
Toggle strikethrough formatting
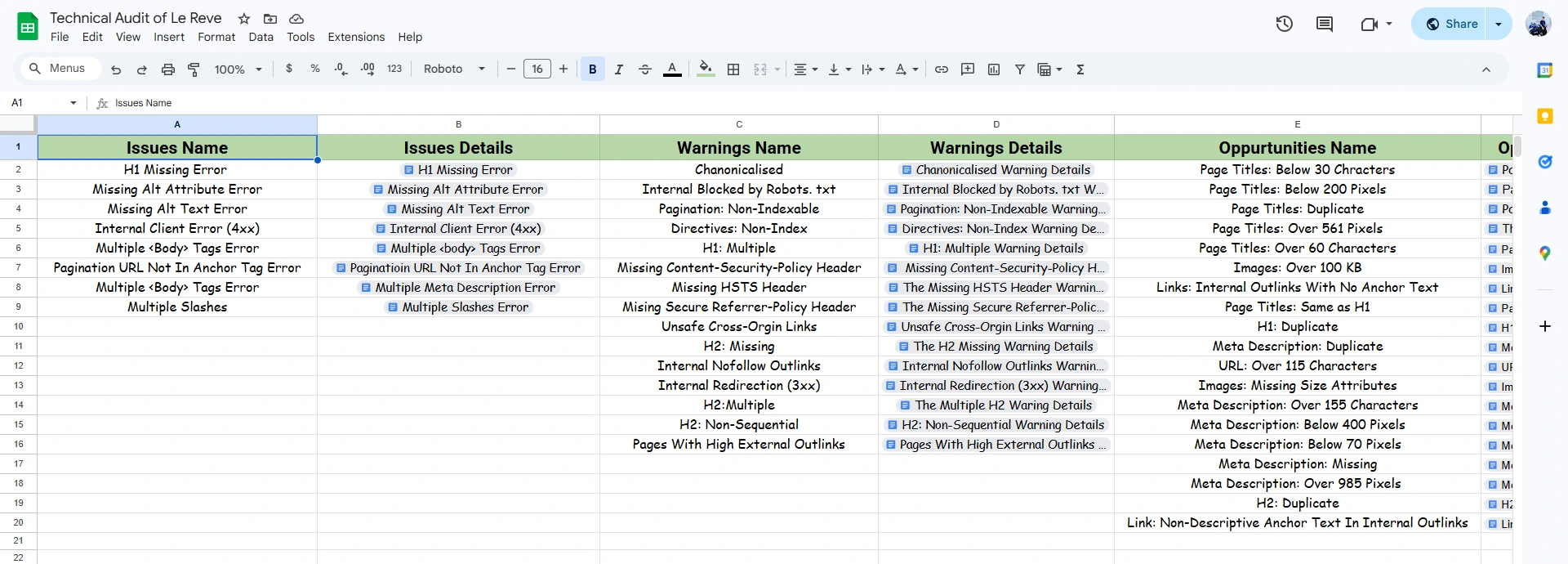645,69
